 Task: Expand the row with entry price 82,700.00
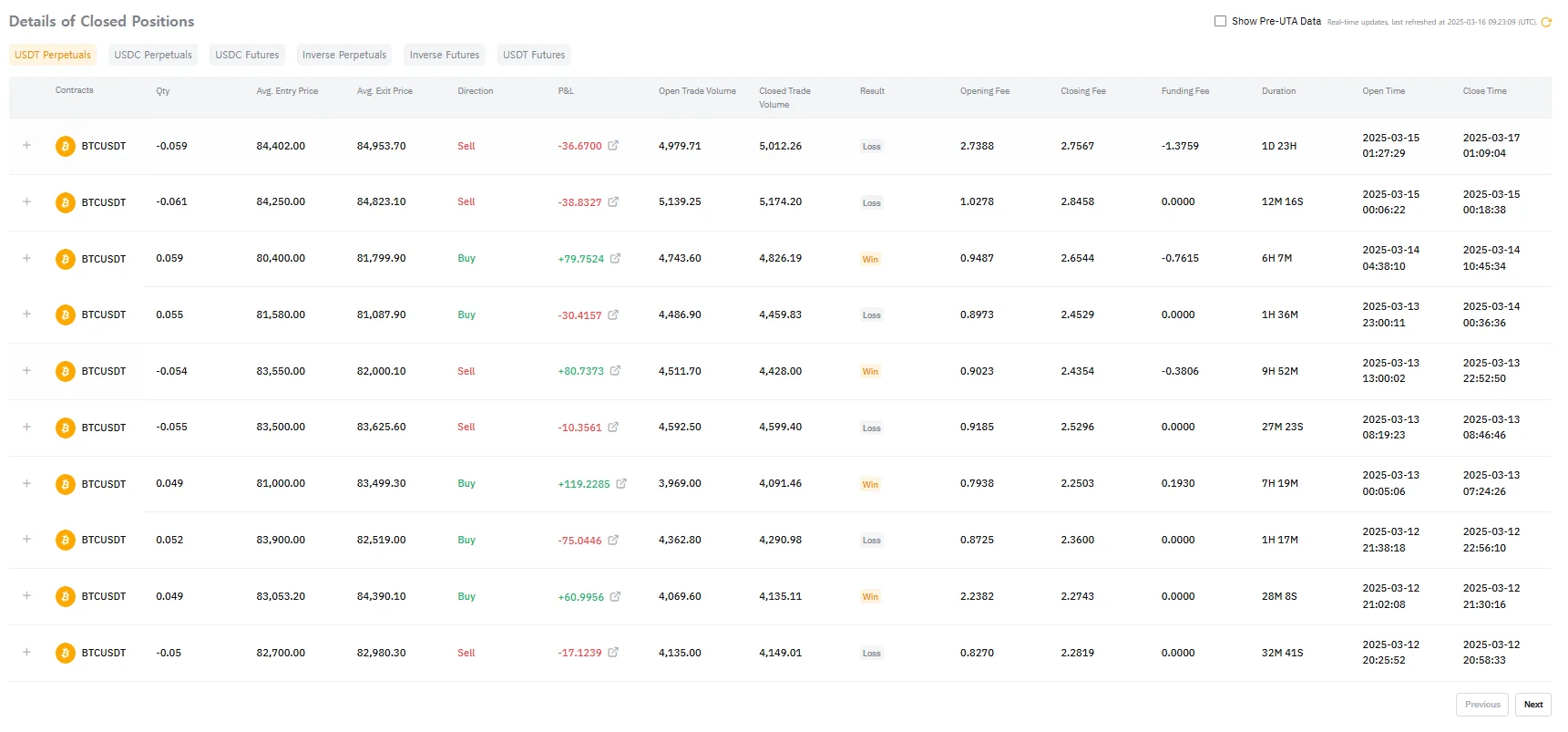(x=26, y=653)
